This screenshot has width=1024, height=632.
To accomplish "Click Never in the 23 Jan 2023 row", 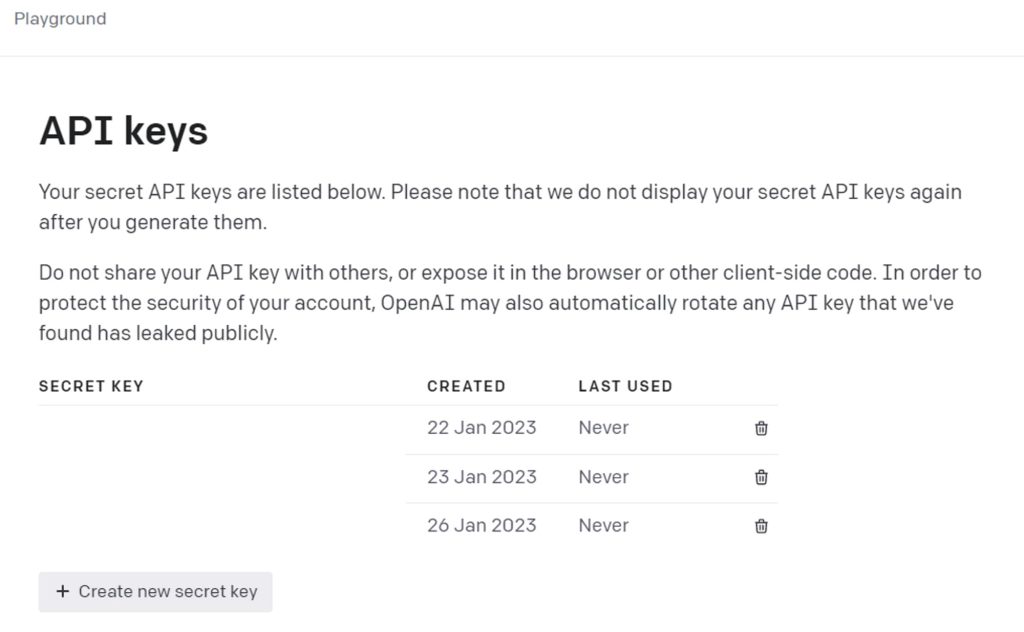I will (x=603, y=477).
